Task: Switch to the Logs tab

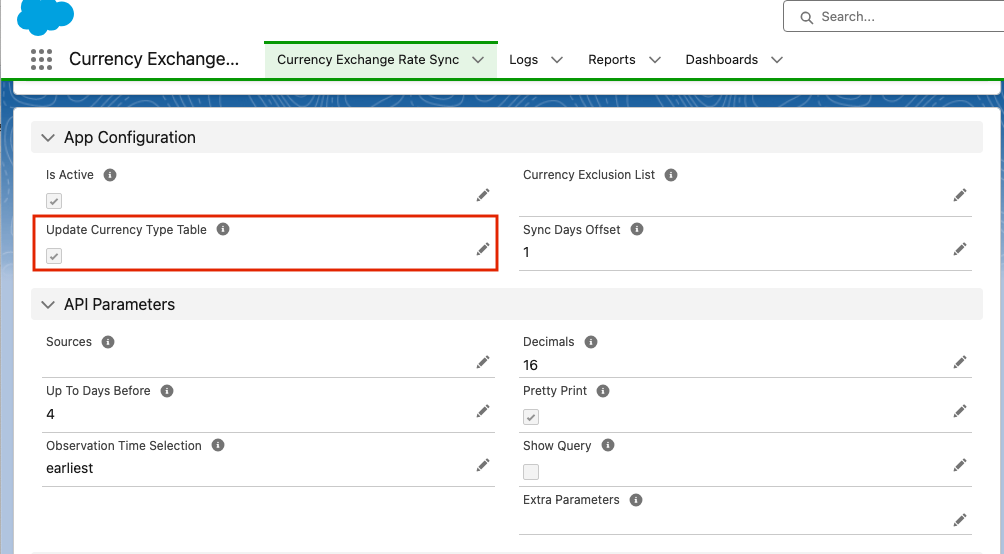Action: point(524,60)
